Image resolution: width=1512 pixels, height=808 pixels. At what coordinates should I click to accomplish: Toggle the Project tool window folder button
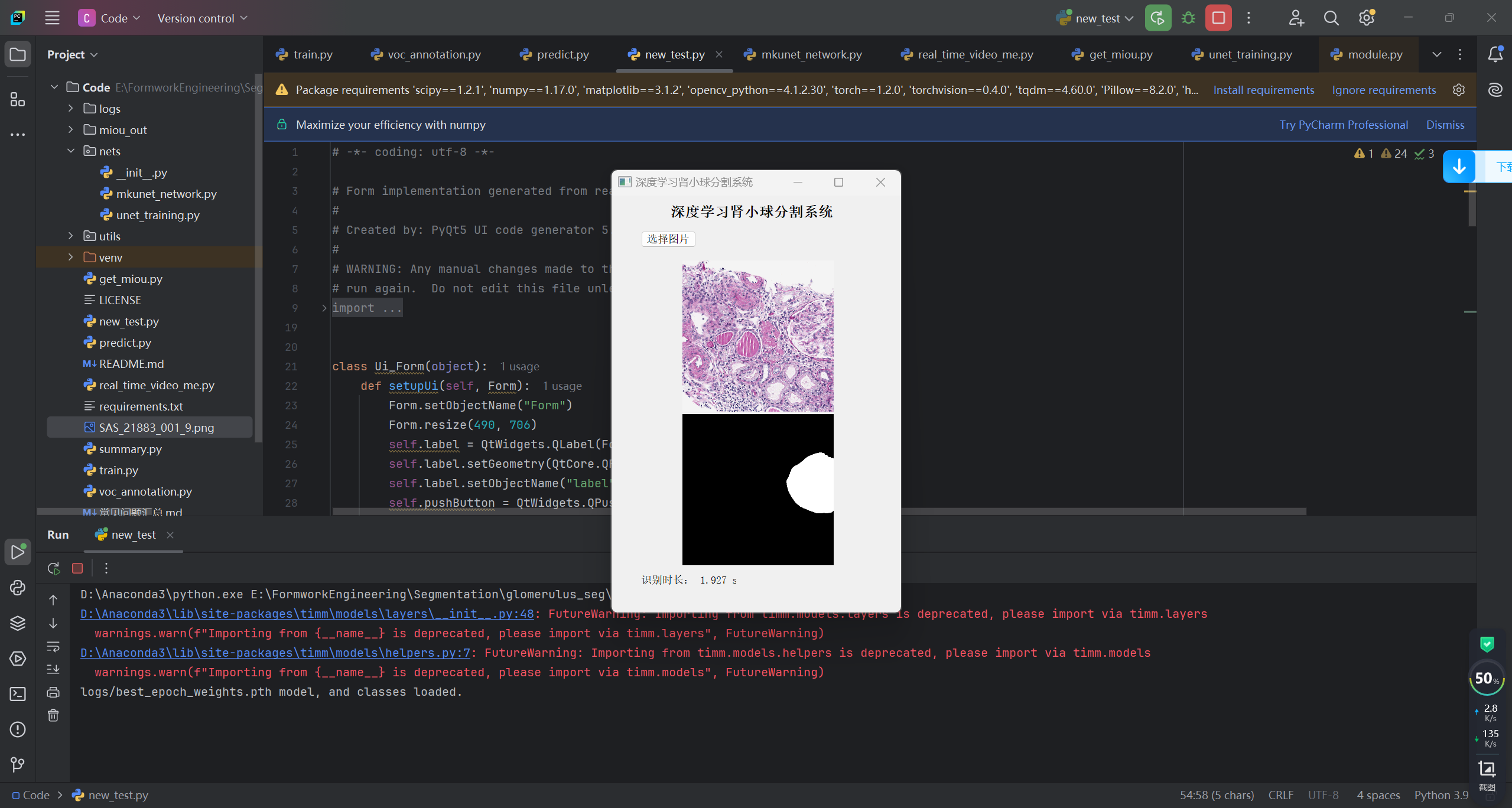[18, 54]
